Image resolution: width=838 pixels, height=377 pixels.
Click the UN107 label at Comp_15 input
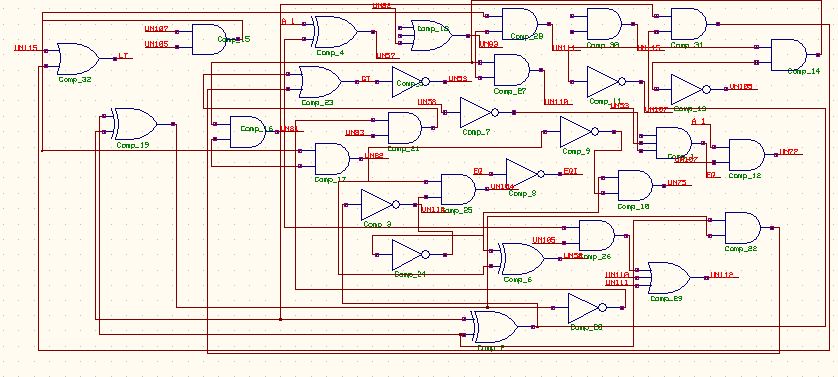[156, 29]
